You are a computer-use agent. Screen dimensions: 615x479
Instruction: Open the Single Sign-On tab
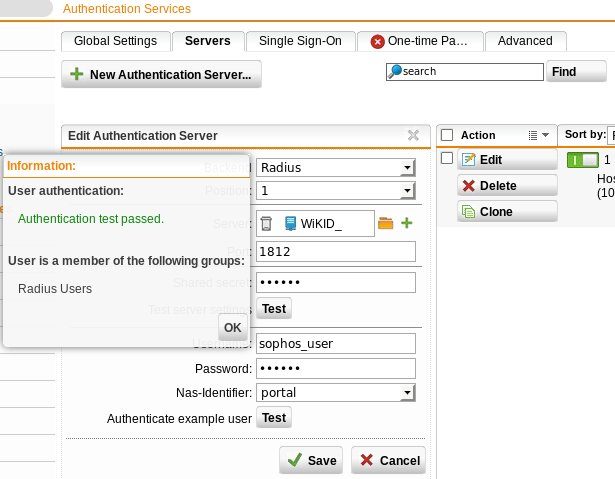pyautogui.click(x=299, y=41)
